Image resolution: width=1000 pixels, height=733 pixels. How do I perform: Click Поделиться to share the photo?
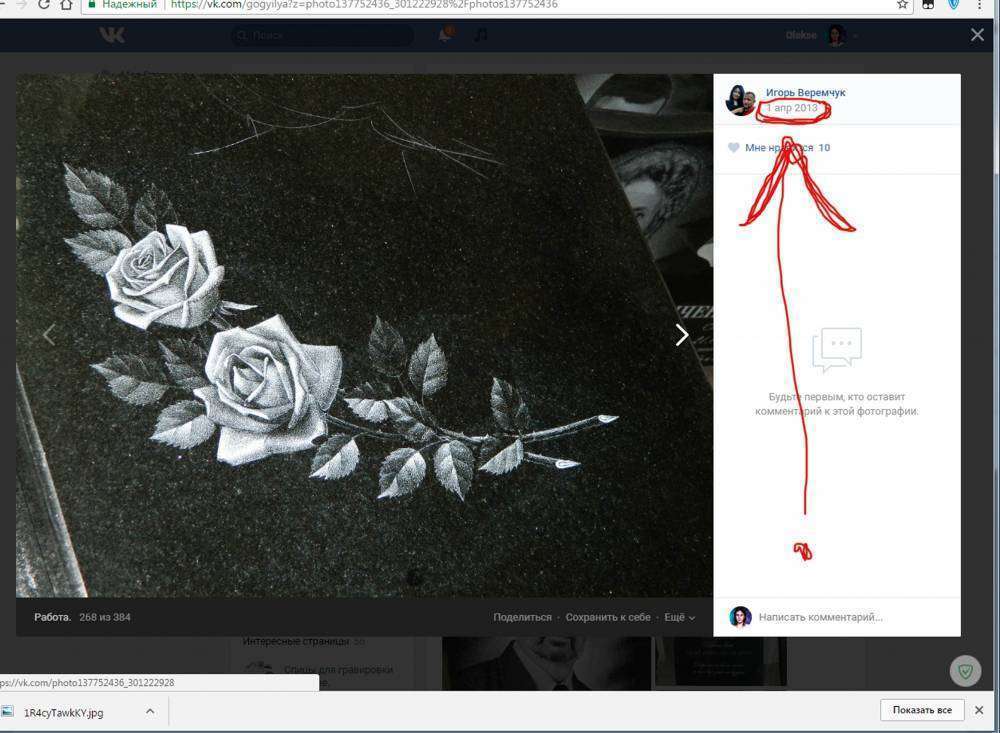point(522,617)
